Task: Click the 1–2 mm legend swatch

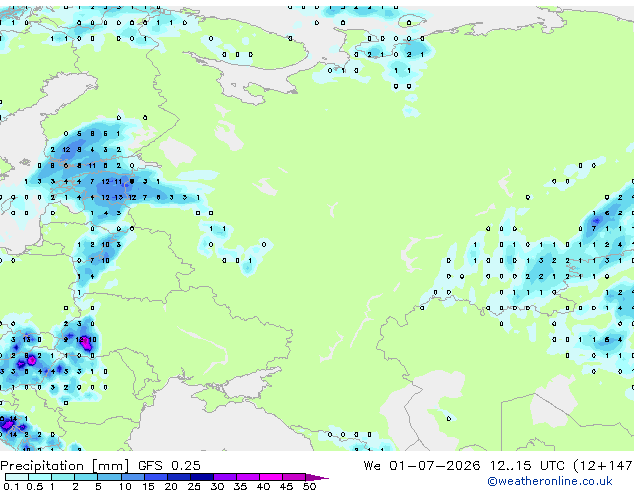Action: [x=63, y=477]
